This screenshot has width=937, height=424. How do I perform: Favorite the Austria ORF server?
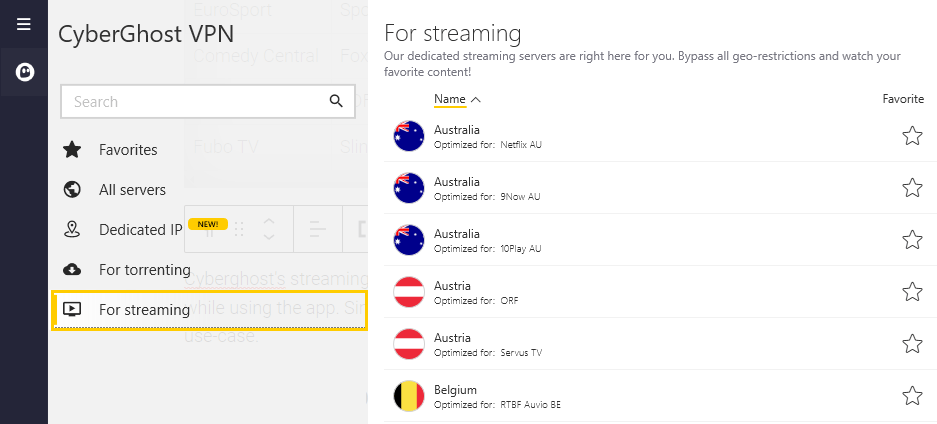(x=912, y=292)
